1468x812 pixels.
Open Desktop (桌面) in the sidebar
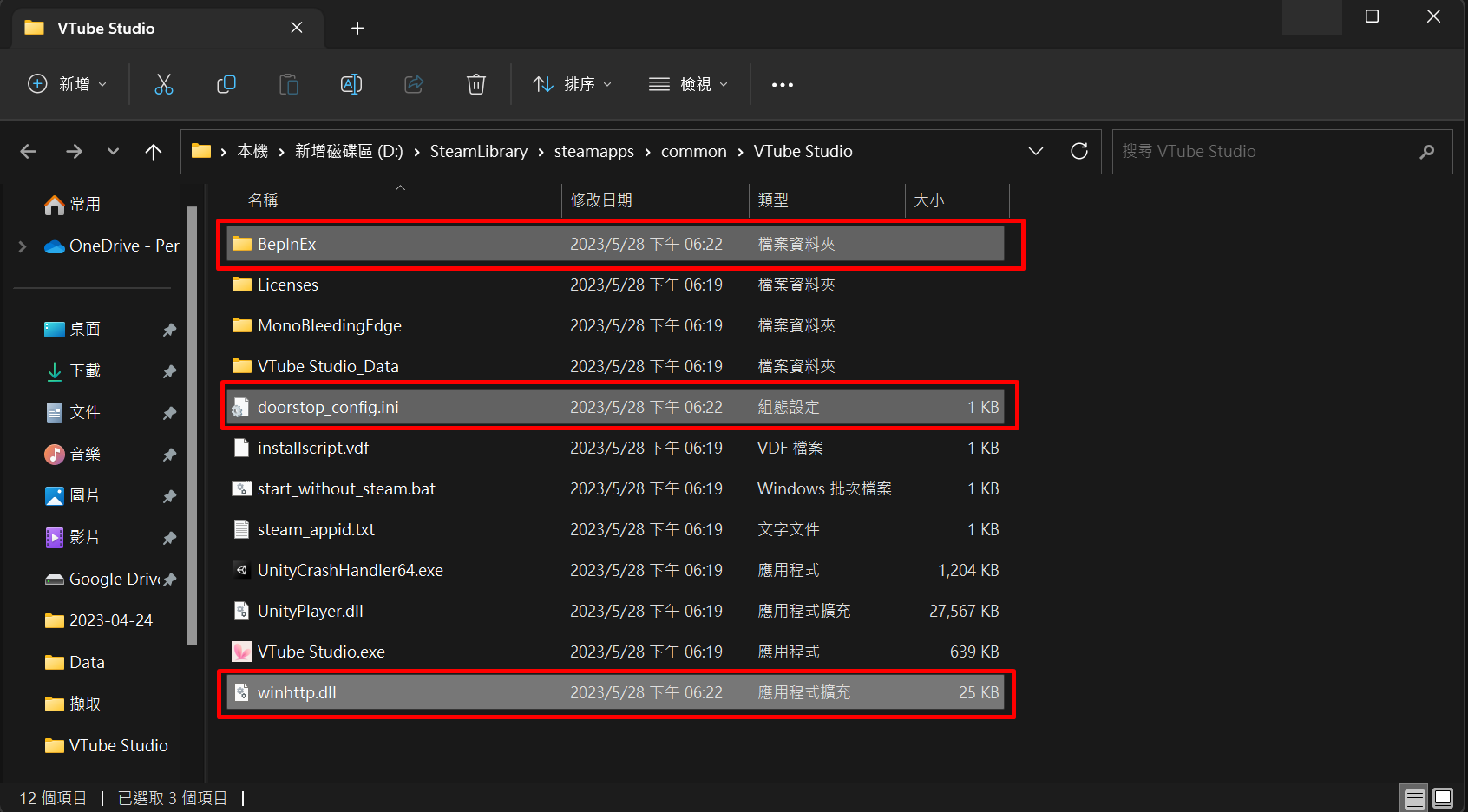click(74, 329)
